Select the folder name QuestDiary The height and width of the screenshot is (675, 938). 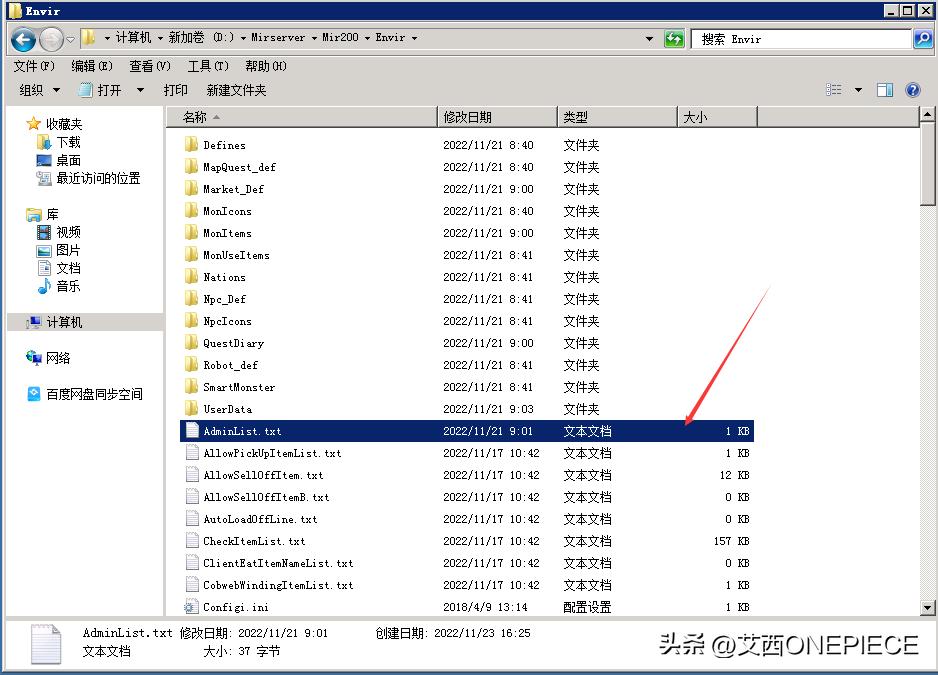(233, 343)
